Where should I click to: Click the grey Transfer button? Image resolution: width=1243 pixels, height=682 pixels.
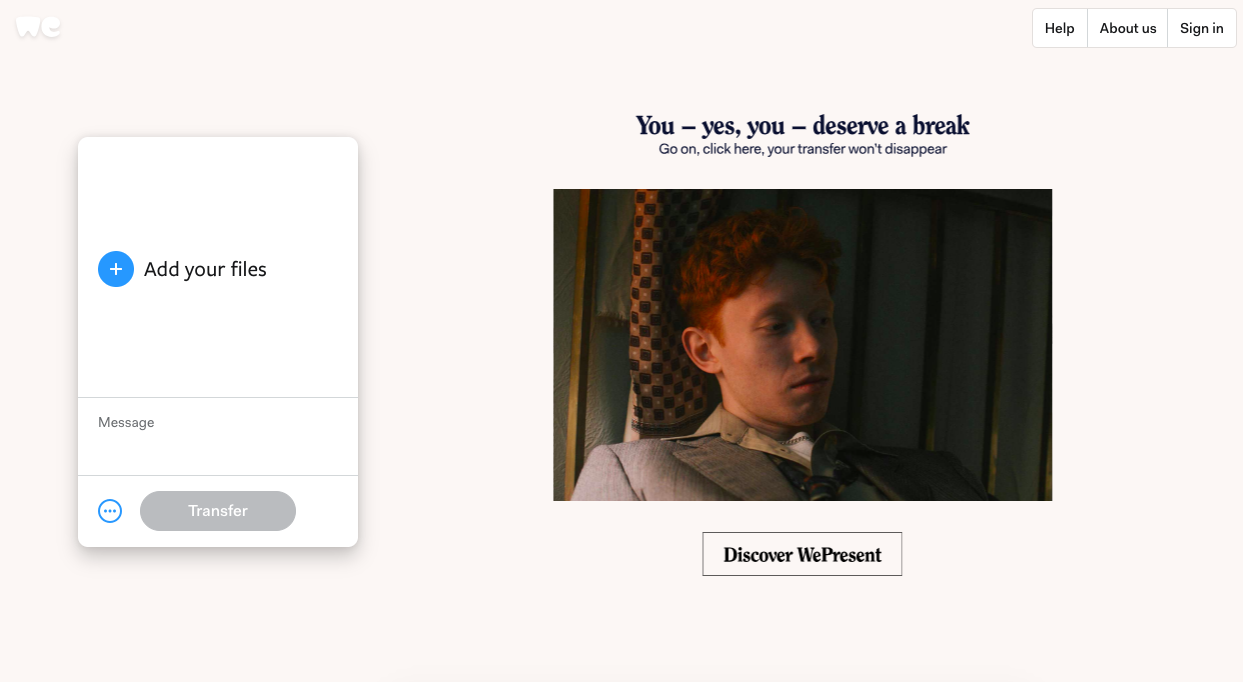pyautogui.click(x=218, y=511)
